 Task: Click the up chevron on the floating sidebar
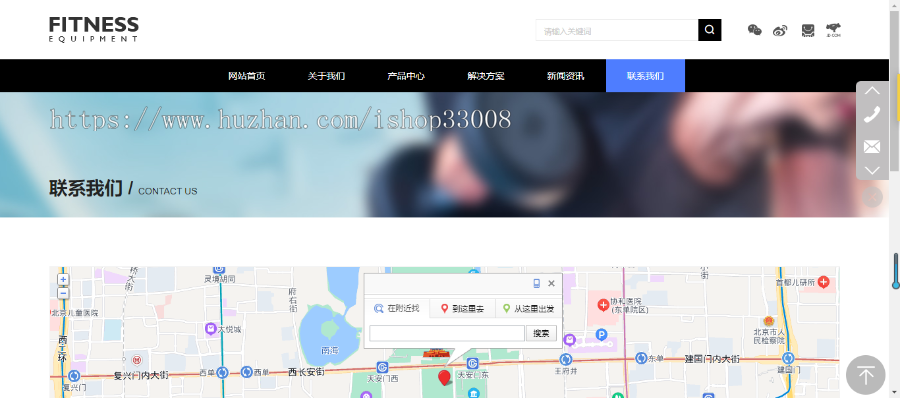[872, 91]
